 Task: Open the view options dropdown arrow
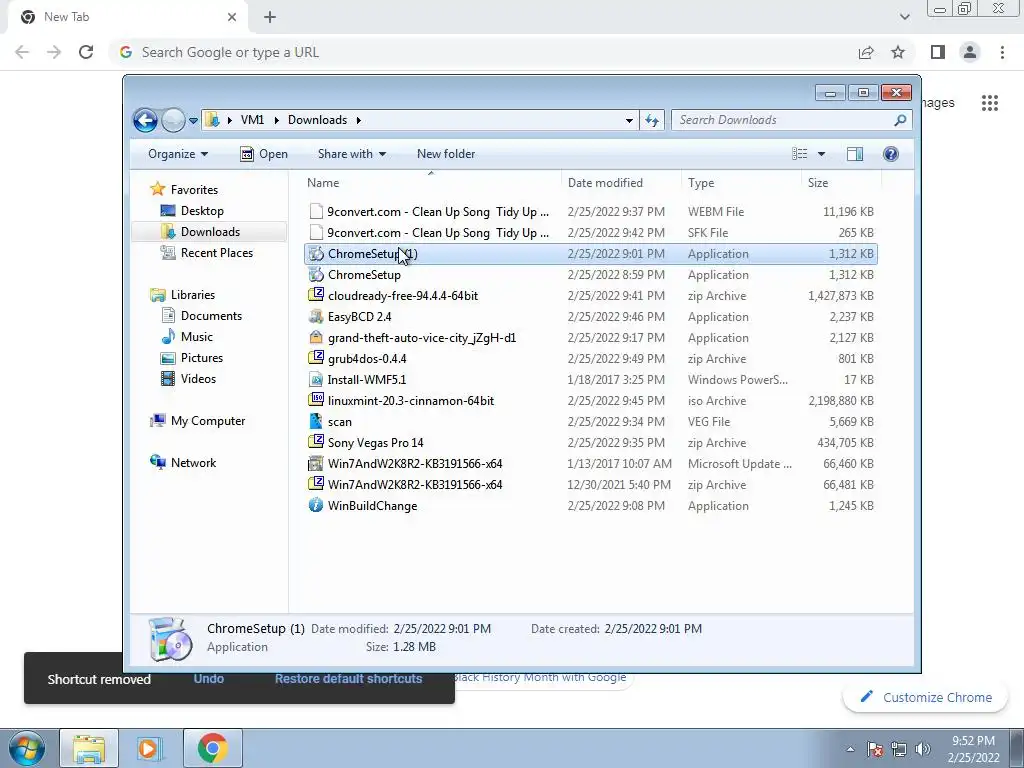[x=822, y=154]
